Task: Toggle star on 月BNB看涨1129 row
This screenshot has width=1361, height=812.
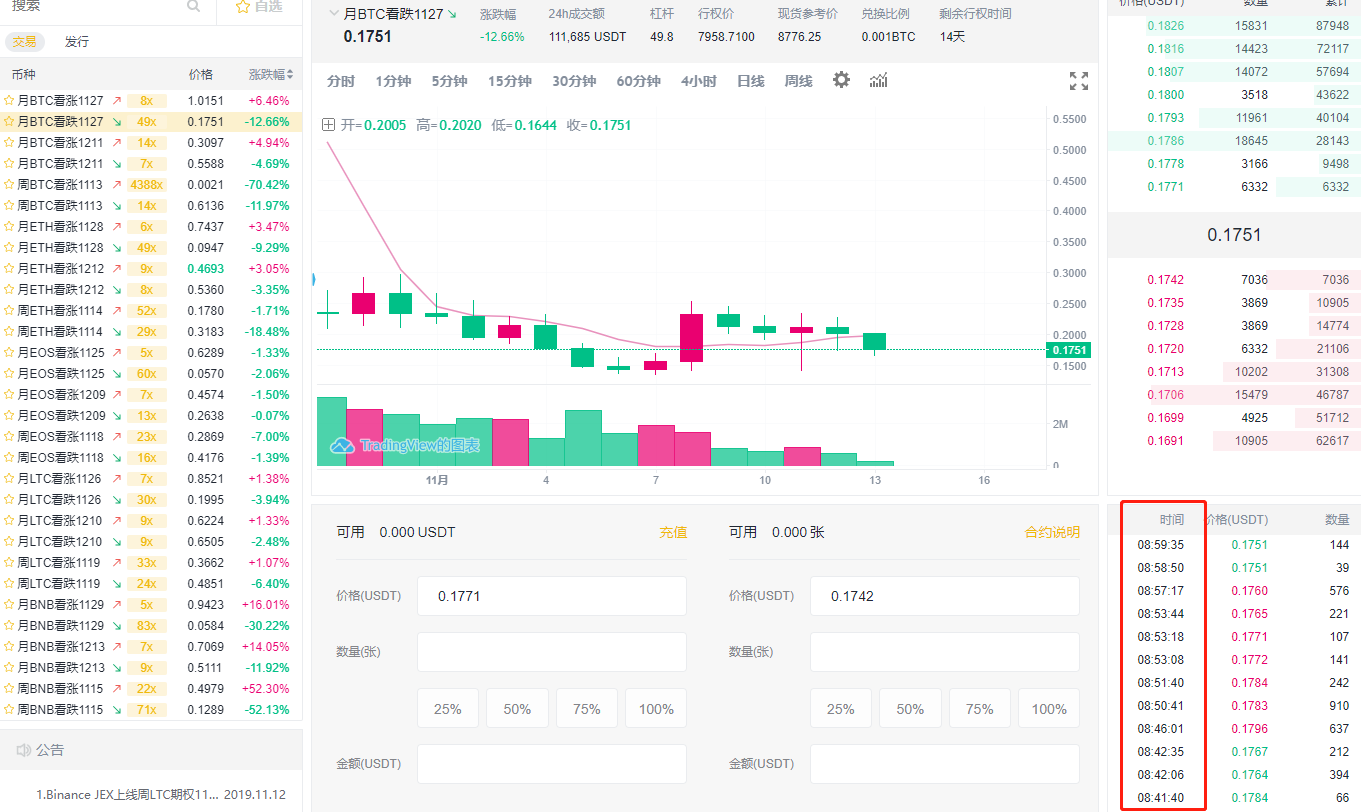Action: (9, 605)
